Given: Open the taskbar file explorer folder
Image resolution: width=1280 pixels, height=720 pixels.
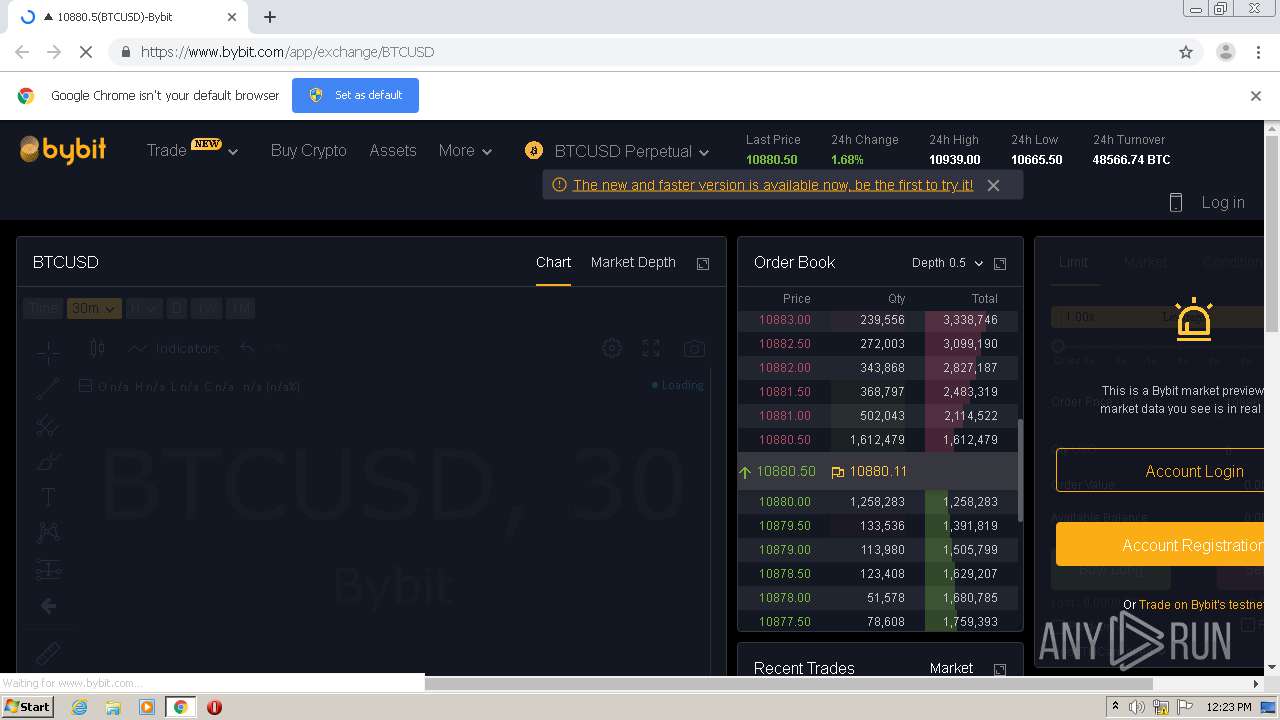Looking at the screenshot, I should [x=113, y=707].
